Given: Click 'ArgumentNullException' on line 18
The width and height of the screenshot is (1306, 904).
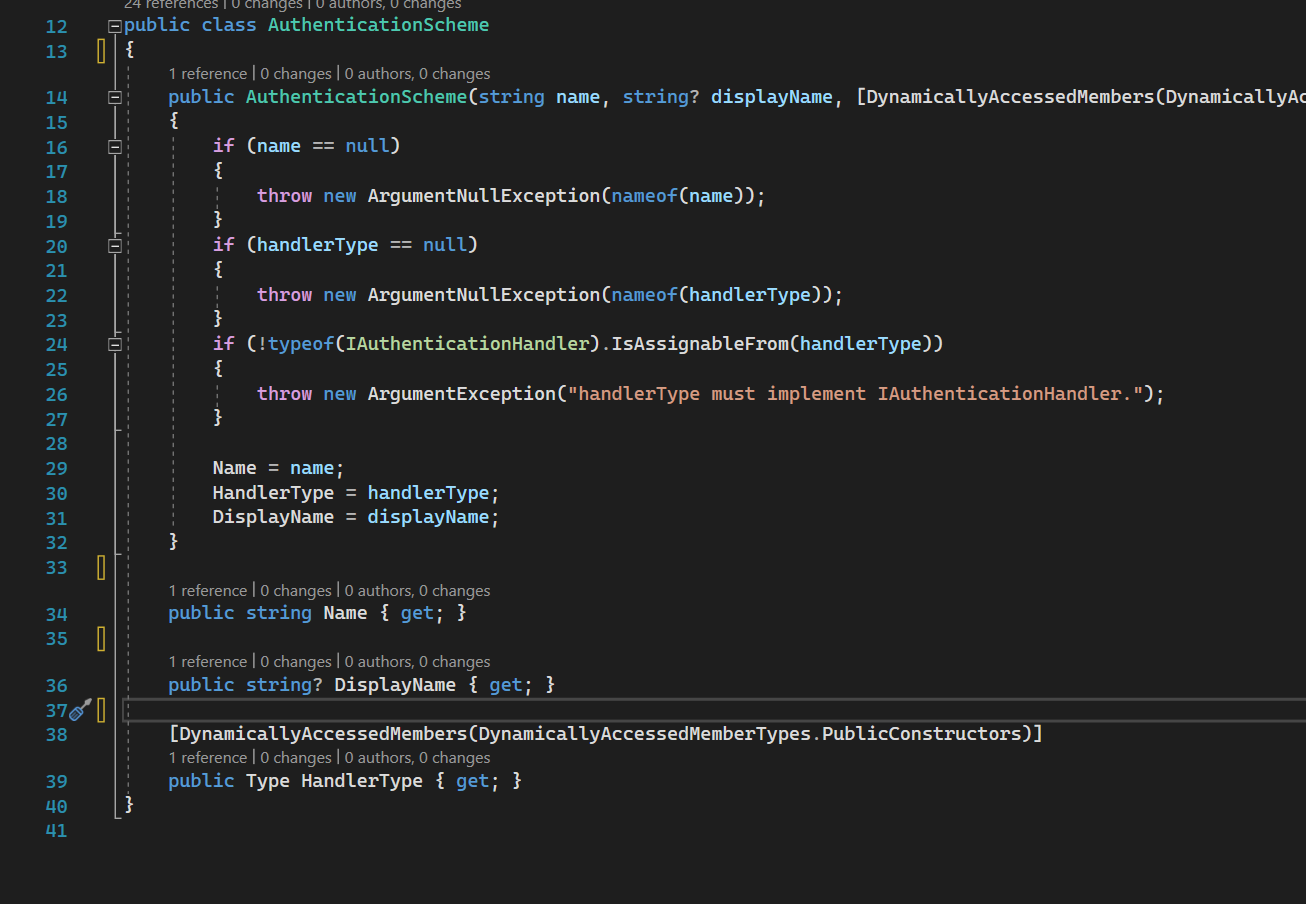Looking at the screenshot, I should coord(484,196).
